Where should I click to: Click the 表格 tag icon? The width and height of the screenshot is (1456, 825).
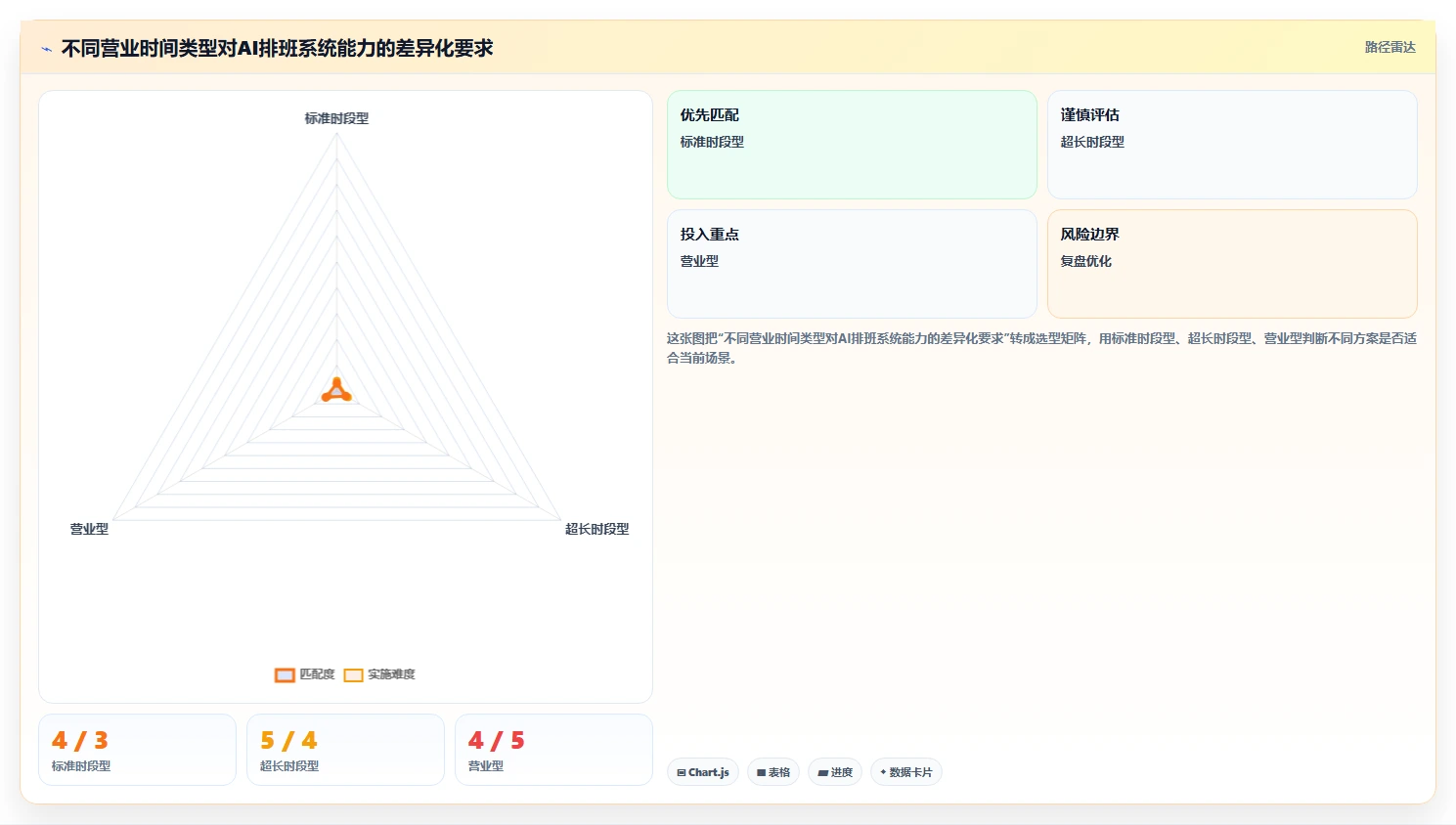762,772
